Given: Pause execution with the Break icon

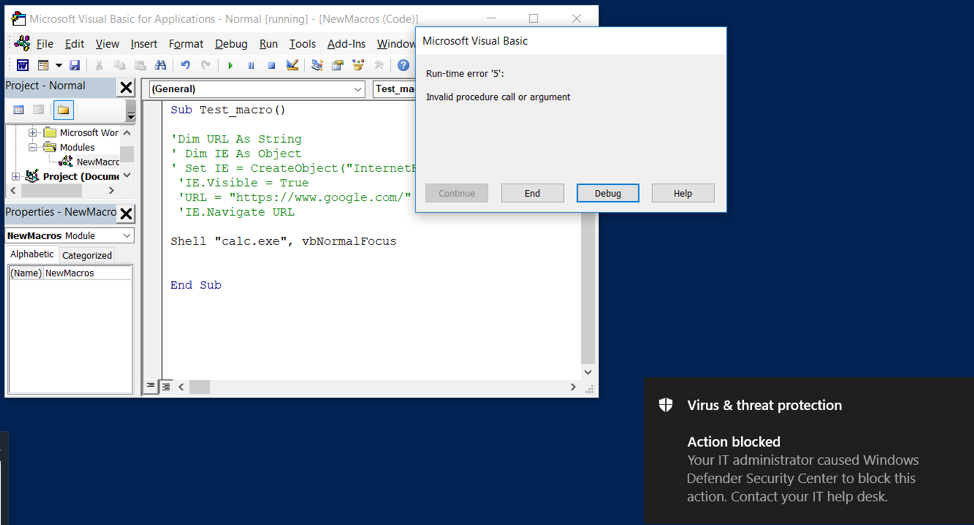Looking at the screenshot, I should coord(251,65).
